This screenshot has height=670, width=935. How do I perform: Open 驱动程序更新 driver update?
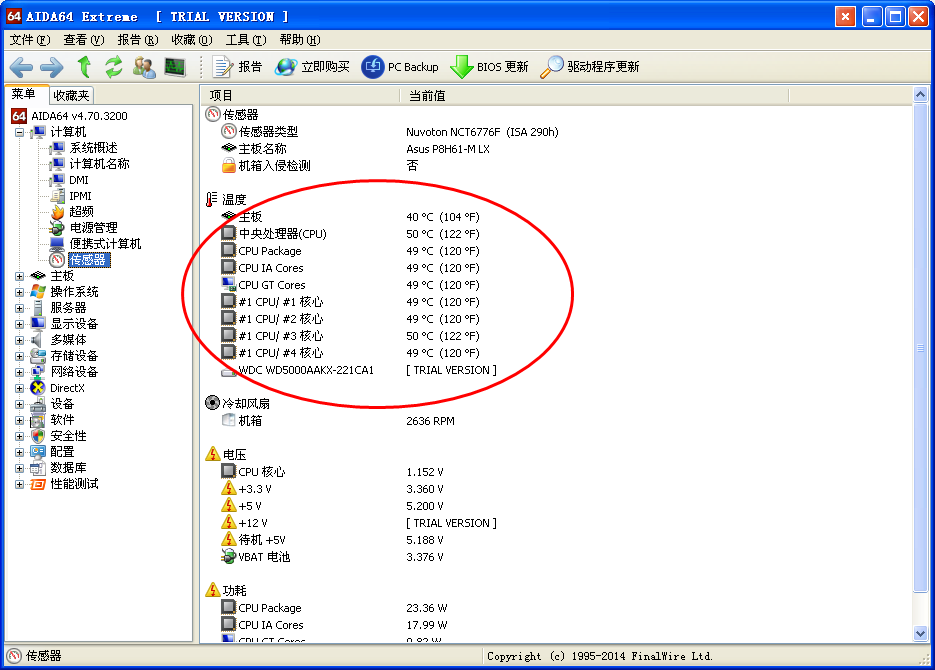point(590,67)
